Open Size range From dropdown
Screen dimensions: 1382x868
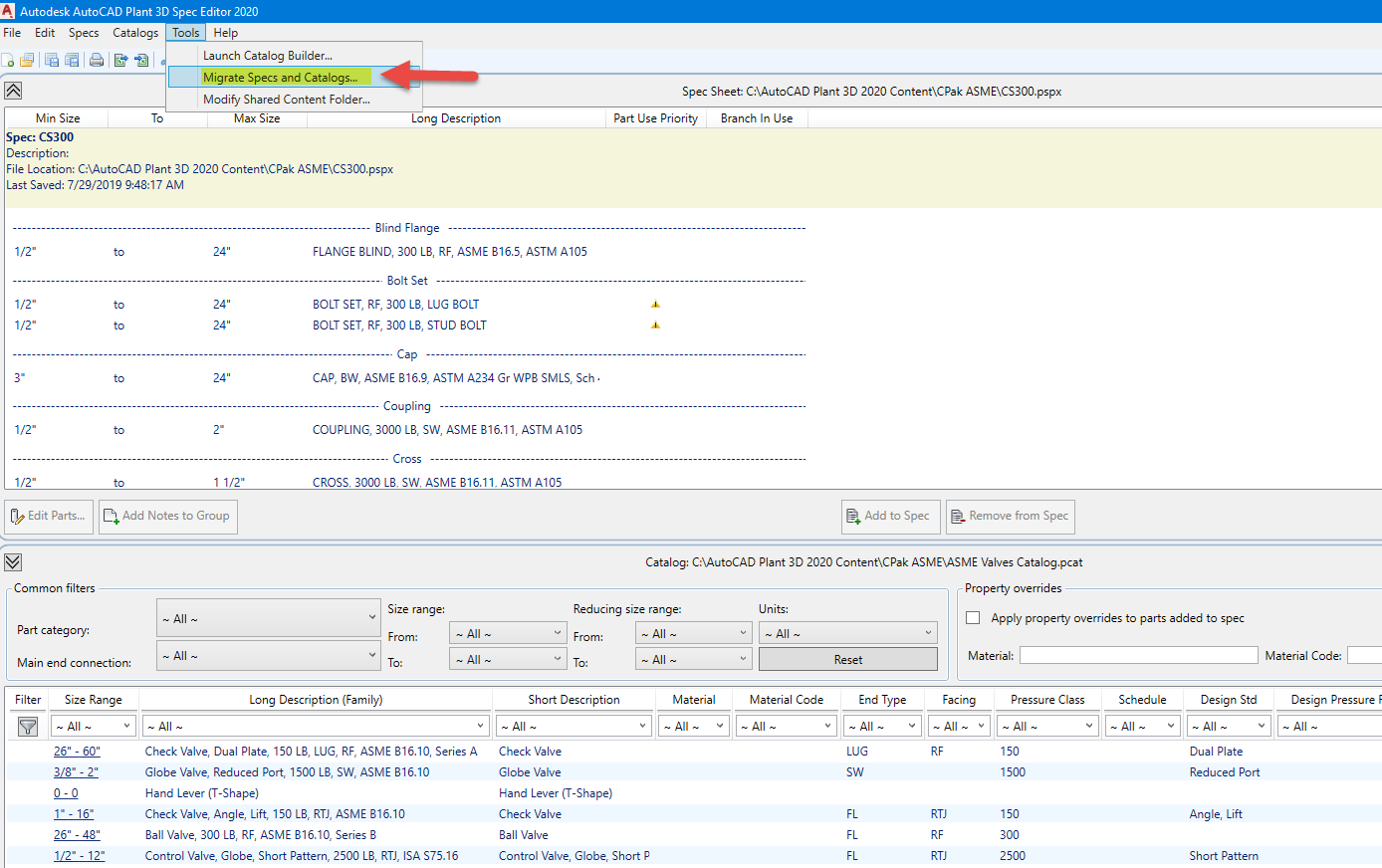point(508,634)
